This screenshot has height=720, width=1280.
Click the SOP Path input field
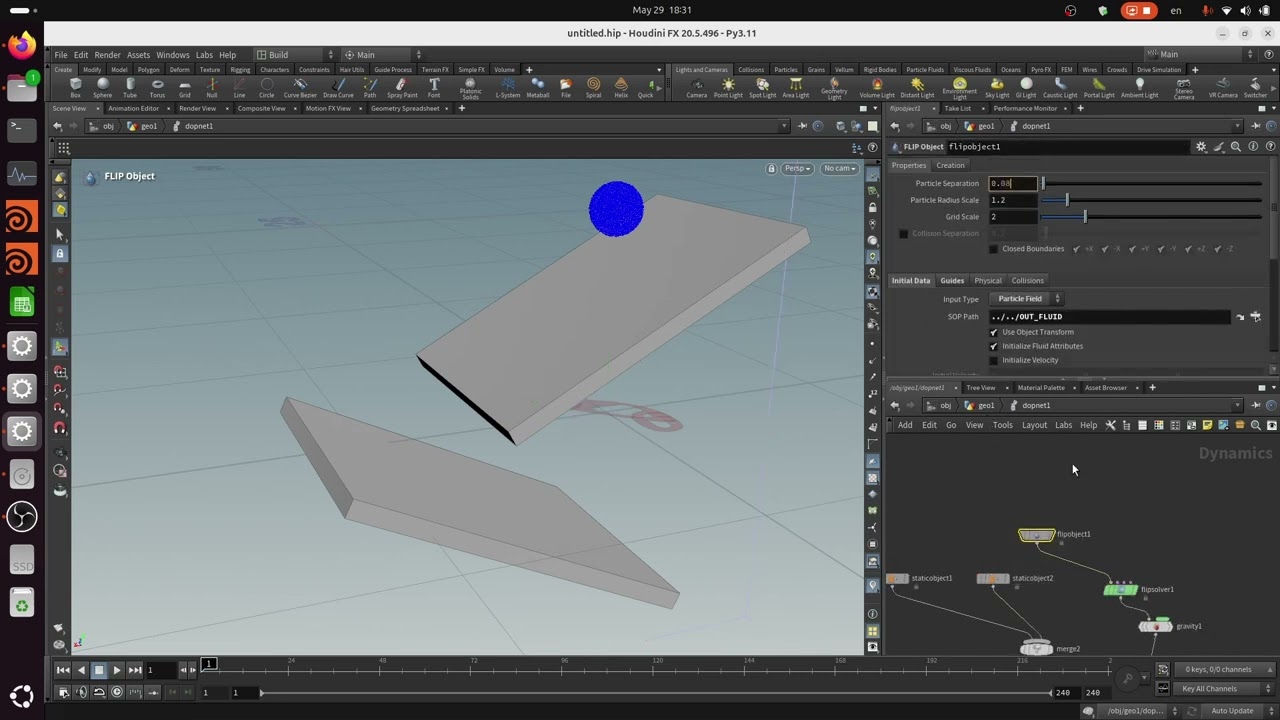tap(1109, 316)
